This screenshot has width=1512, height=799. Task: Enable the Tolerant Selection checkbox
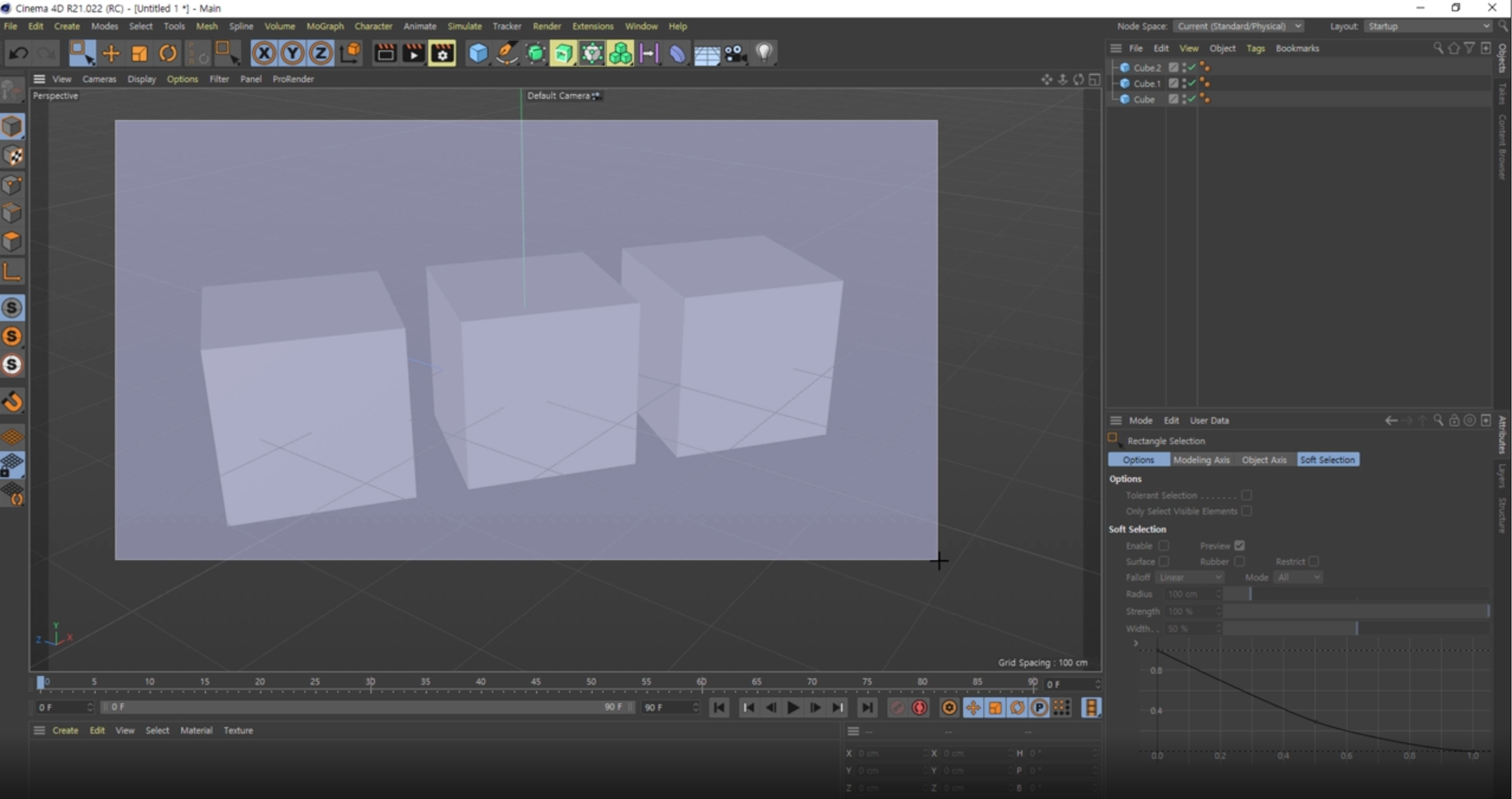[x=1246, y=495]
